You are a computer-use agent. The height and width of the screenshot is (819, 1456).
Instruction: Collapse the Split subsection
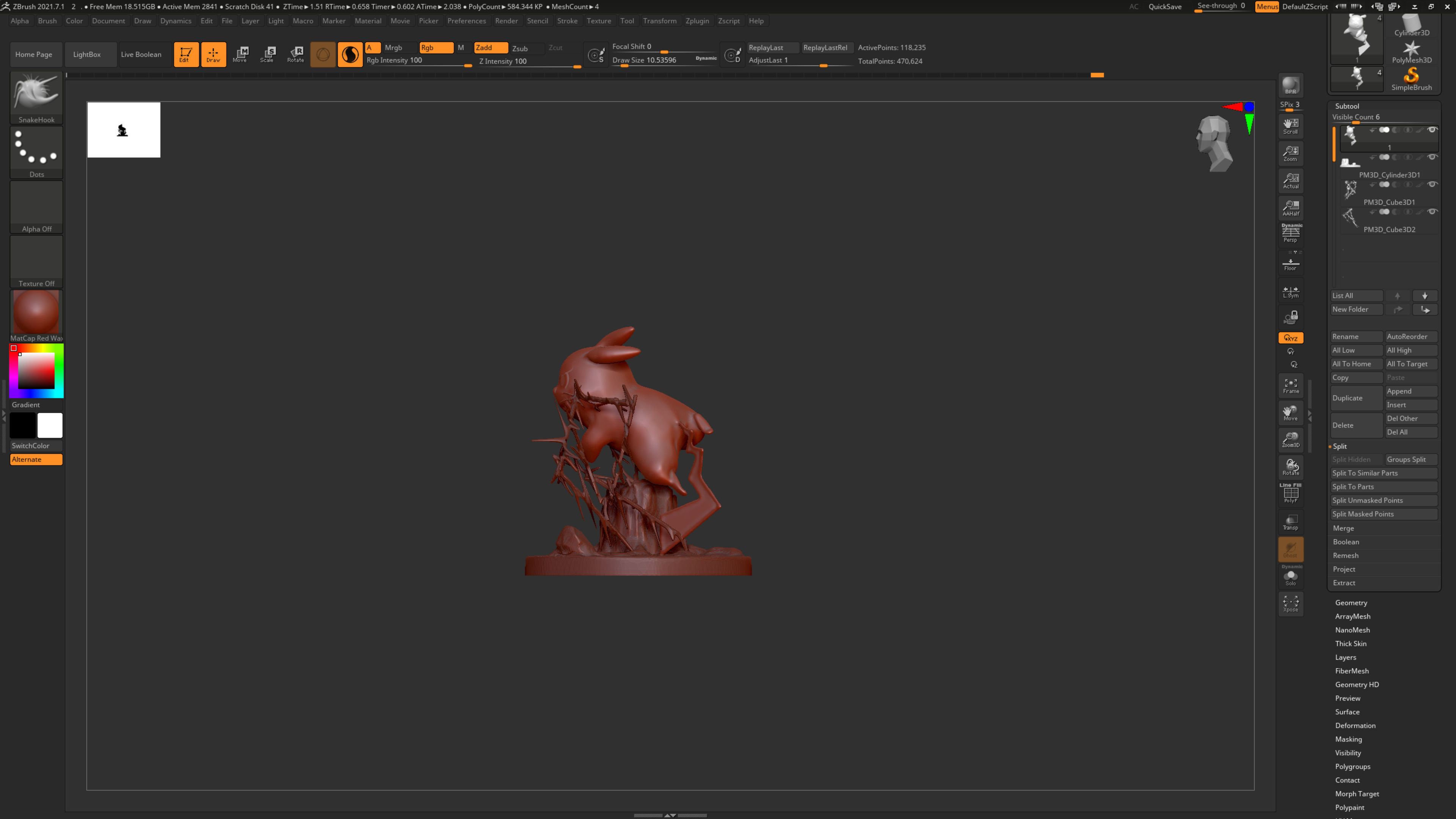[x=1340, y=446]
